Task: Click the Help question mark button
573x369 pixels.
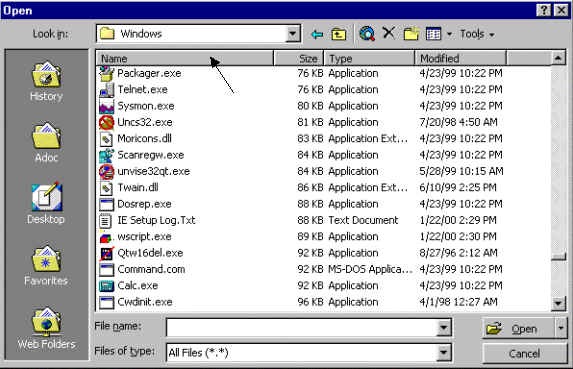Action: pyautogui.click(x=543, y=10)
